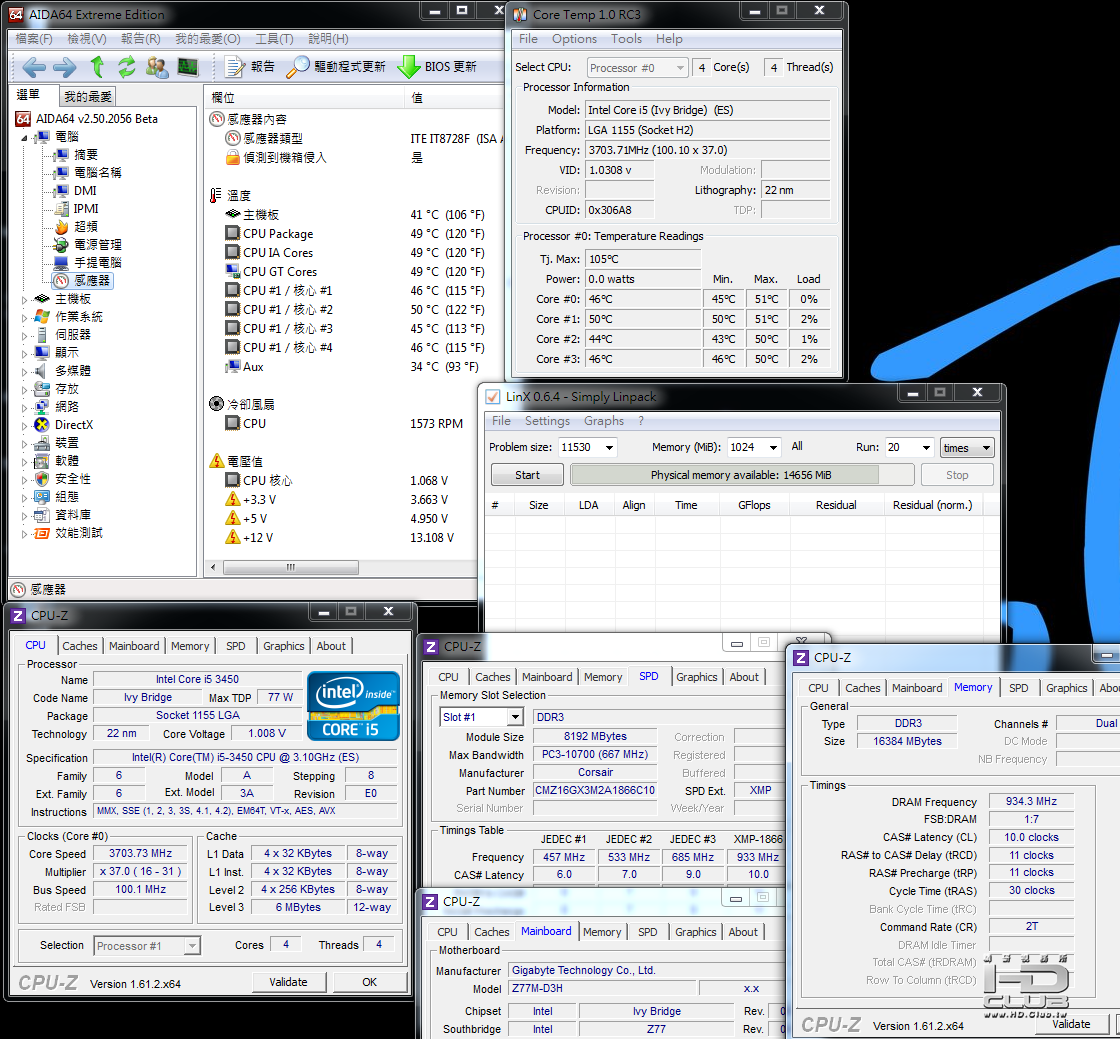
Task: Click the 驅動程式更新 magnifier icon
Action: (297, 67)
